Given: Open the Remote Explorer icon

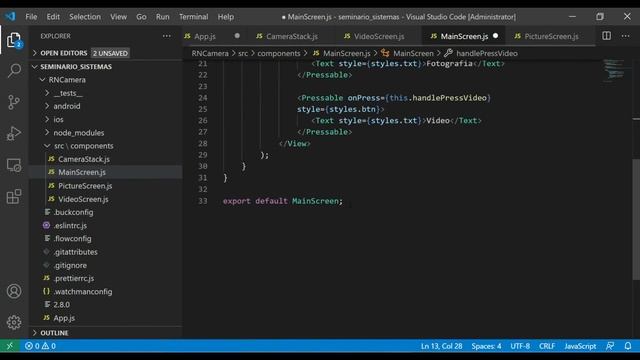Looking at the screenshot, I should click(14, 165).
